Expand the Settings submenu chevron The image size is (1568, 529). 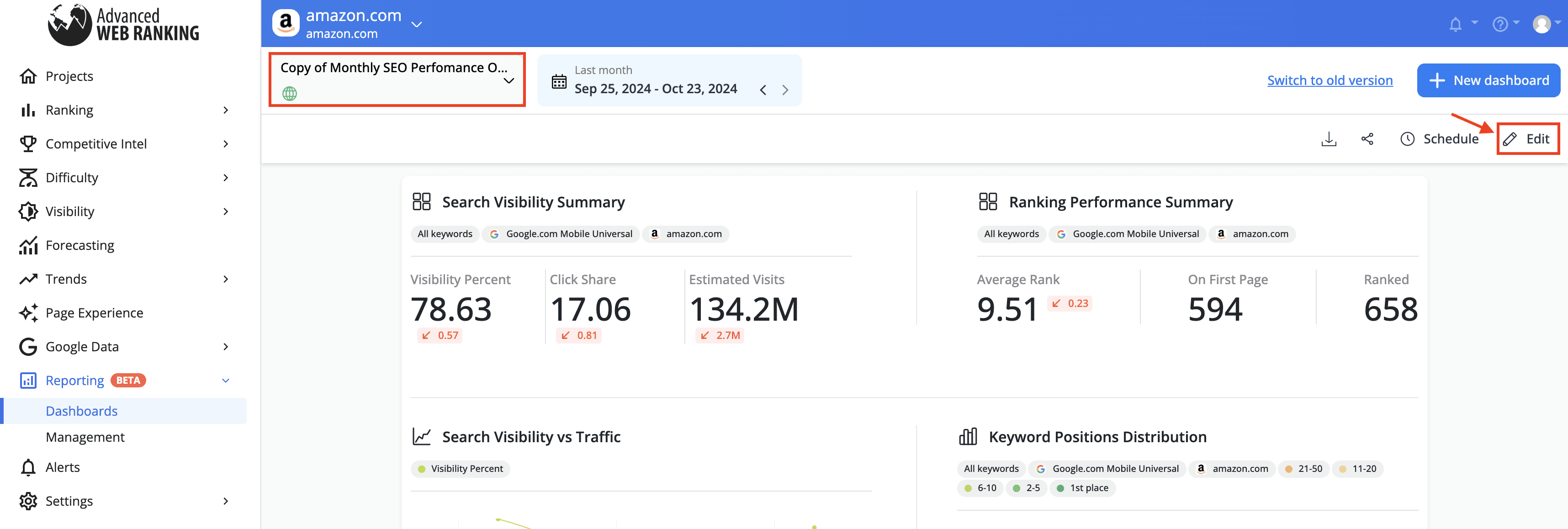coord(226,501)
